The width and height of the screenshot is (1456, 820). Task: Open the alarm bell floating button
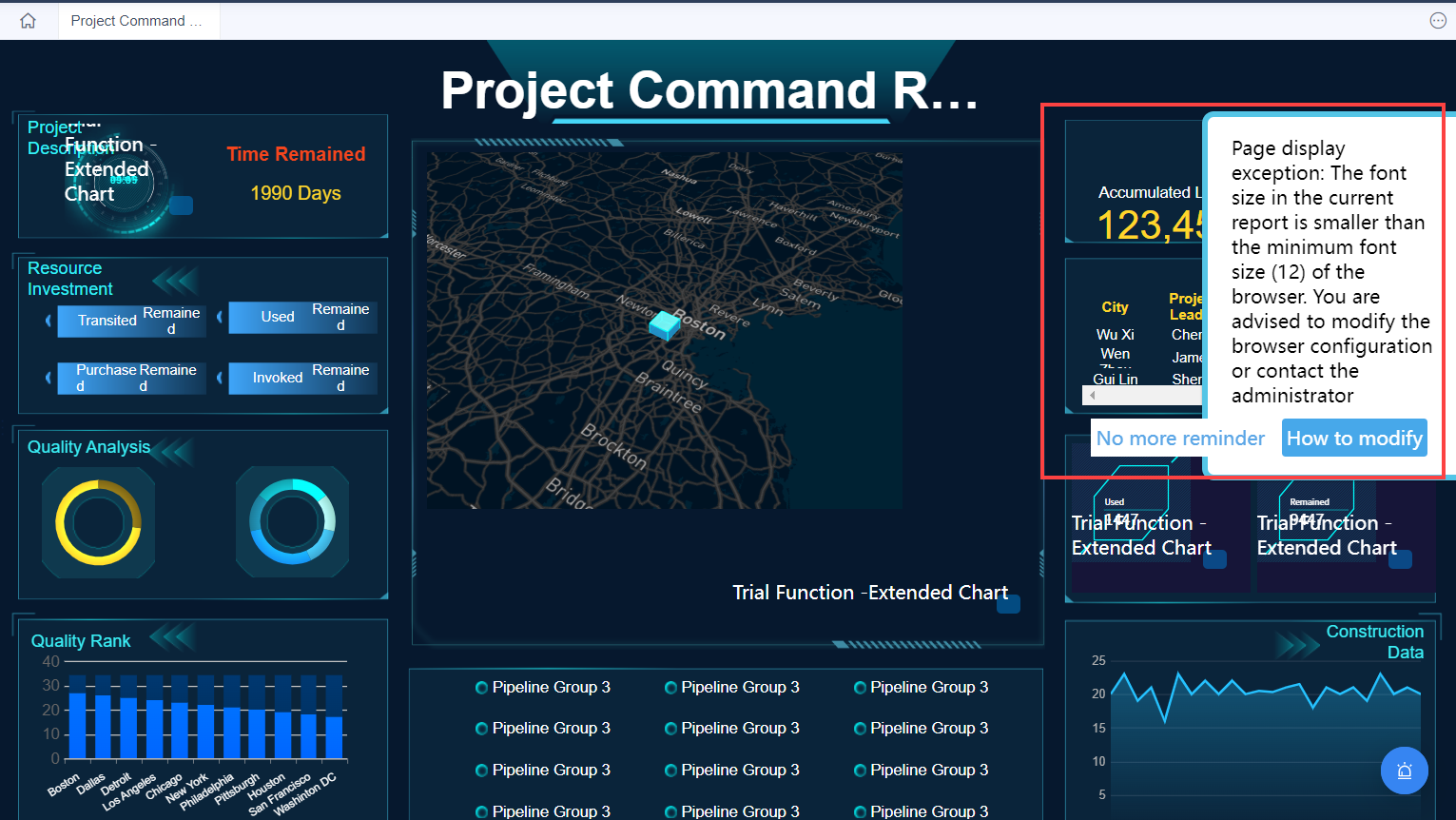point(1405,771)
